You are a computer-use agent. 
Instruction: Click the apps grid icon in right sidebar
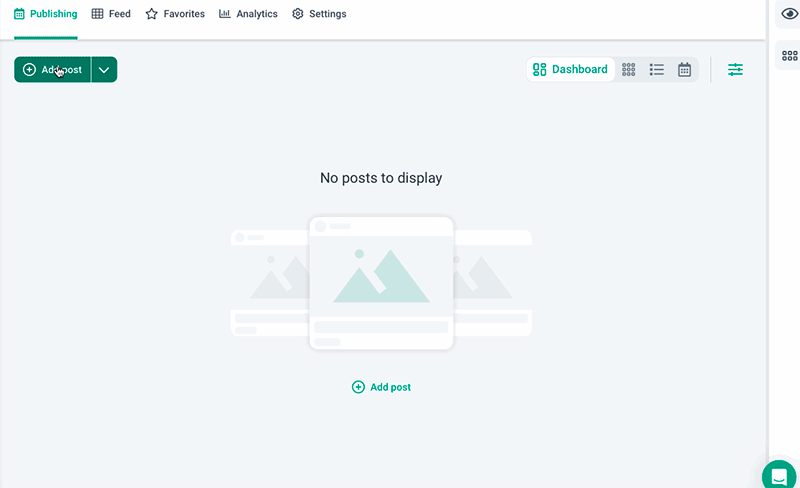pos(789,56)
